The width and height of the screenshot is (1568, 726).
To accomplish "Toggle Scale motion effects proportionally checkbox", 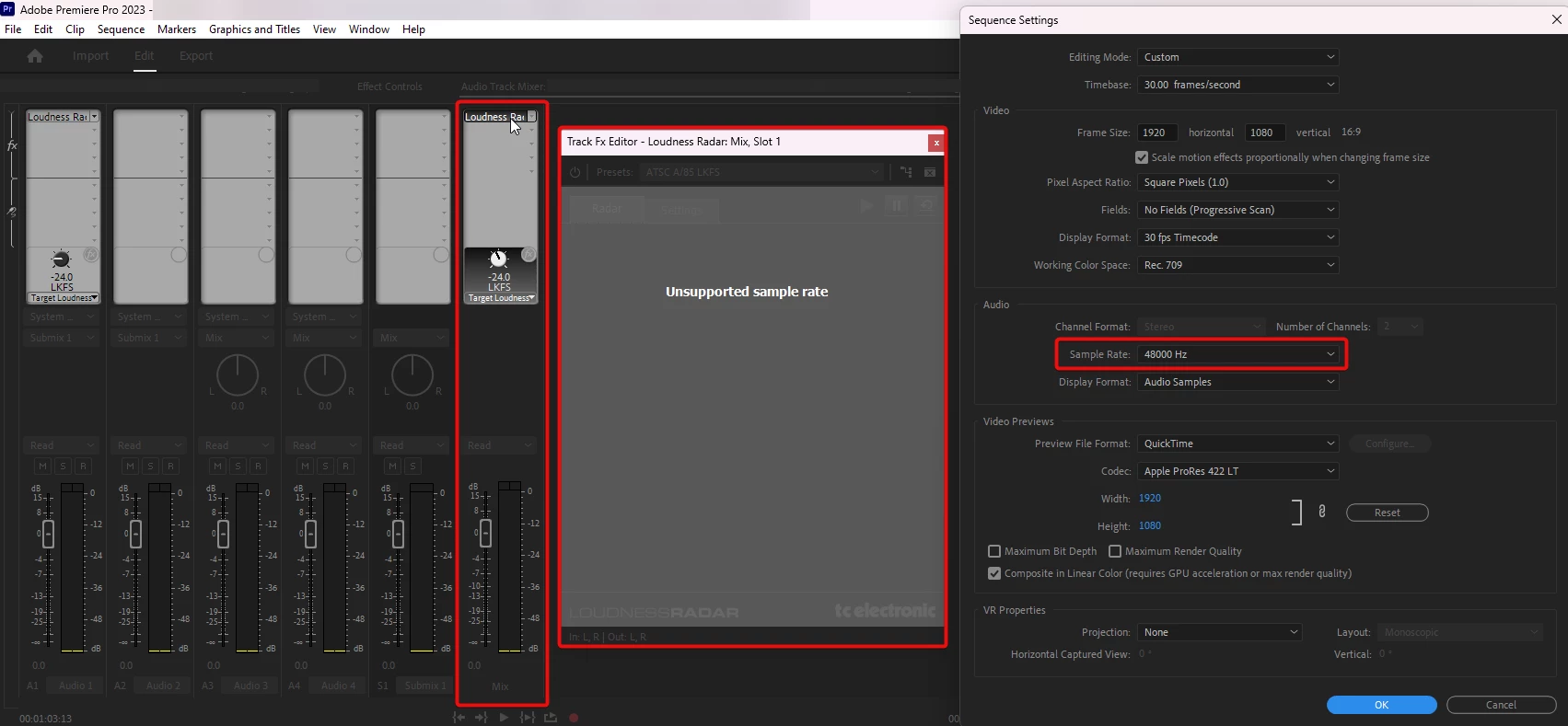I will pos(1142,157).
